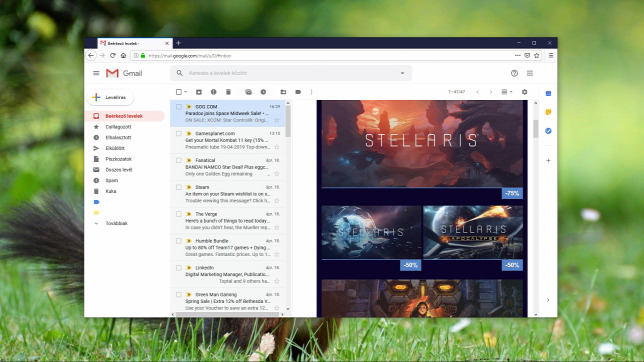This screenshot has width=644, height=362.
Task: Open the Move to folder icon
Action: 283,92
